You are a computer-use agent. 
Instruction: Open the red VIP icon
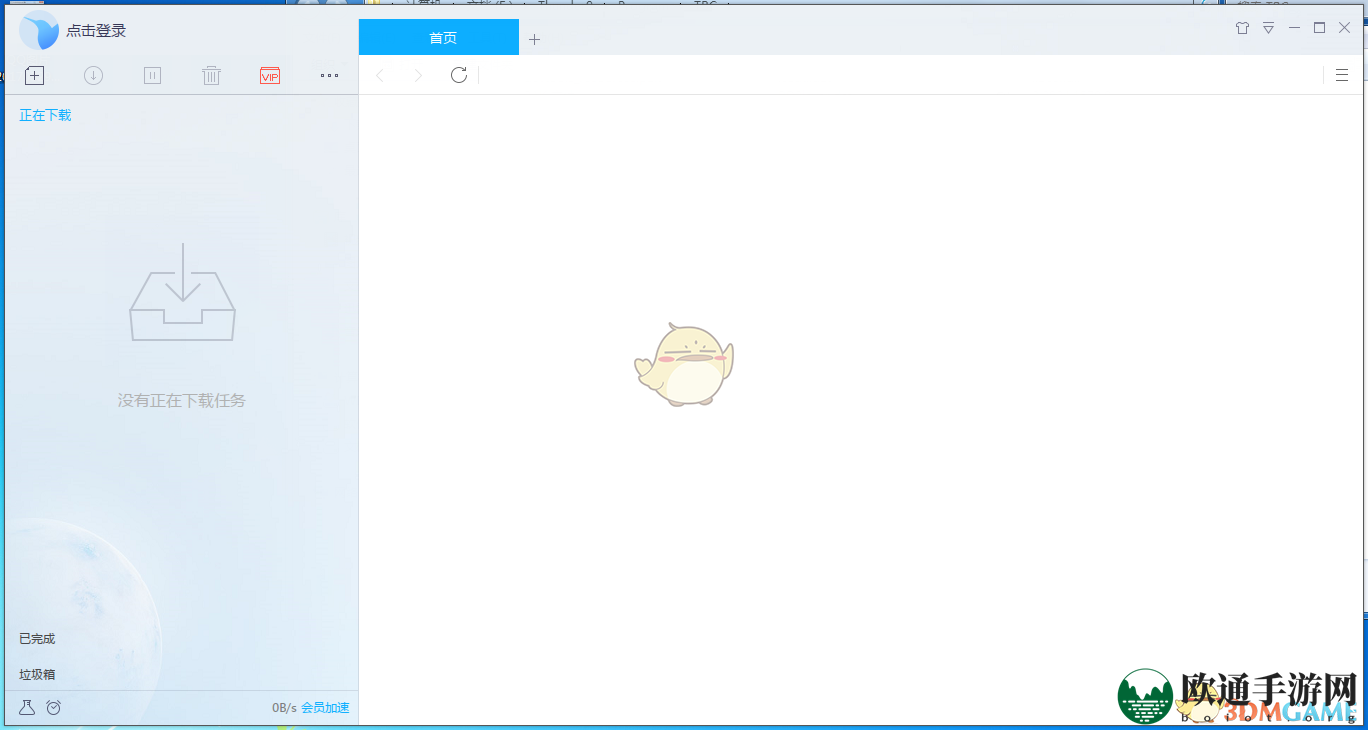click(270, 75)
